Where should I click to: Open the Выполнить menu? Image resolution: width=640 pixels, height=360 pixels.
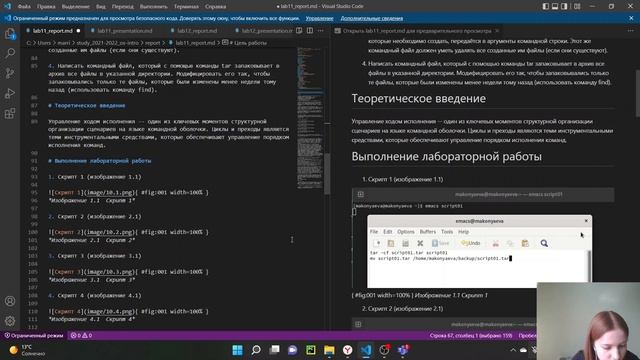pyautogui.click(x=153, y=7)
